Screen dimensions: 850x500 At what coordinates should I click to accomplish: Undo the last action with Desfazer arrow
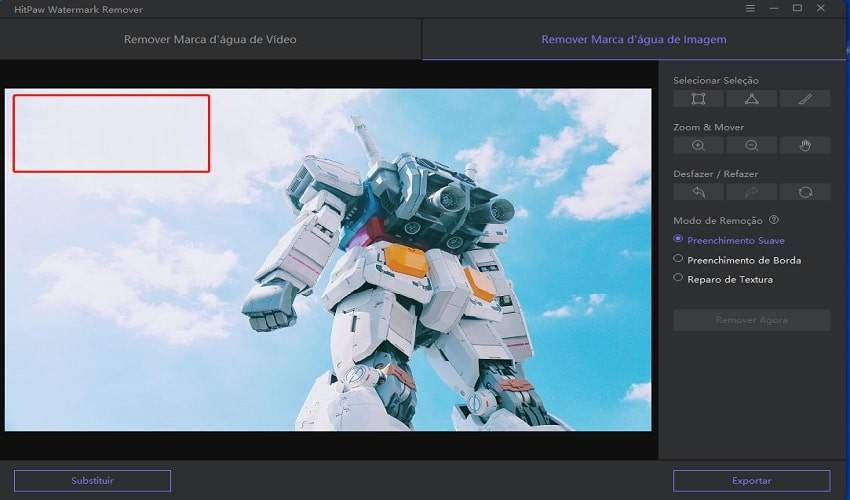pyautogui.click(x=698, y=192)
